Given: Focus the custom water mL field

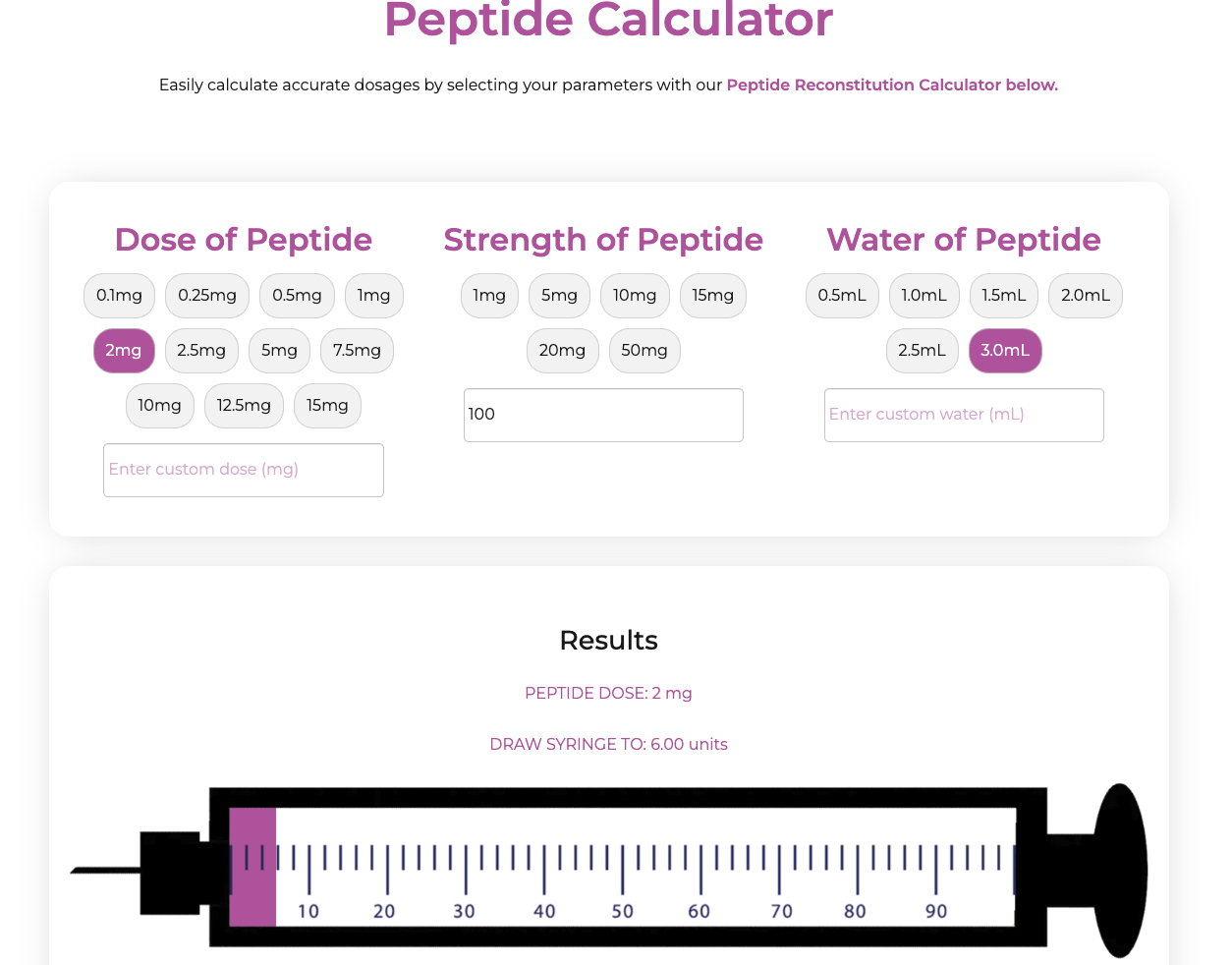Looking at the screenshot, I should pos(964,415).
